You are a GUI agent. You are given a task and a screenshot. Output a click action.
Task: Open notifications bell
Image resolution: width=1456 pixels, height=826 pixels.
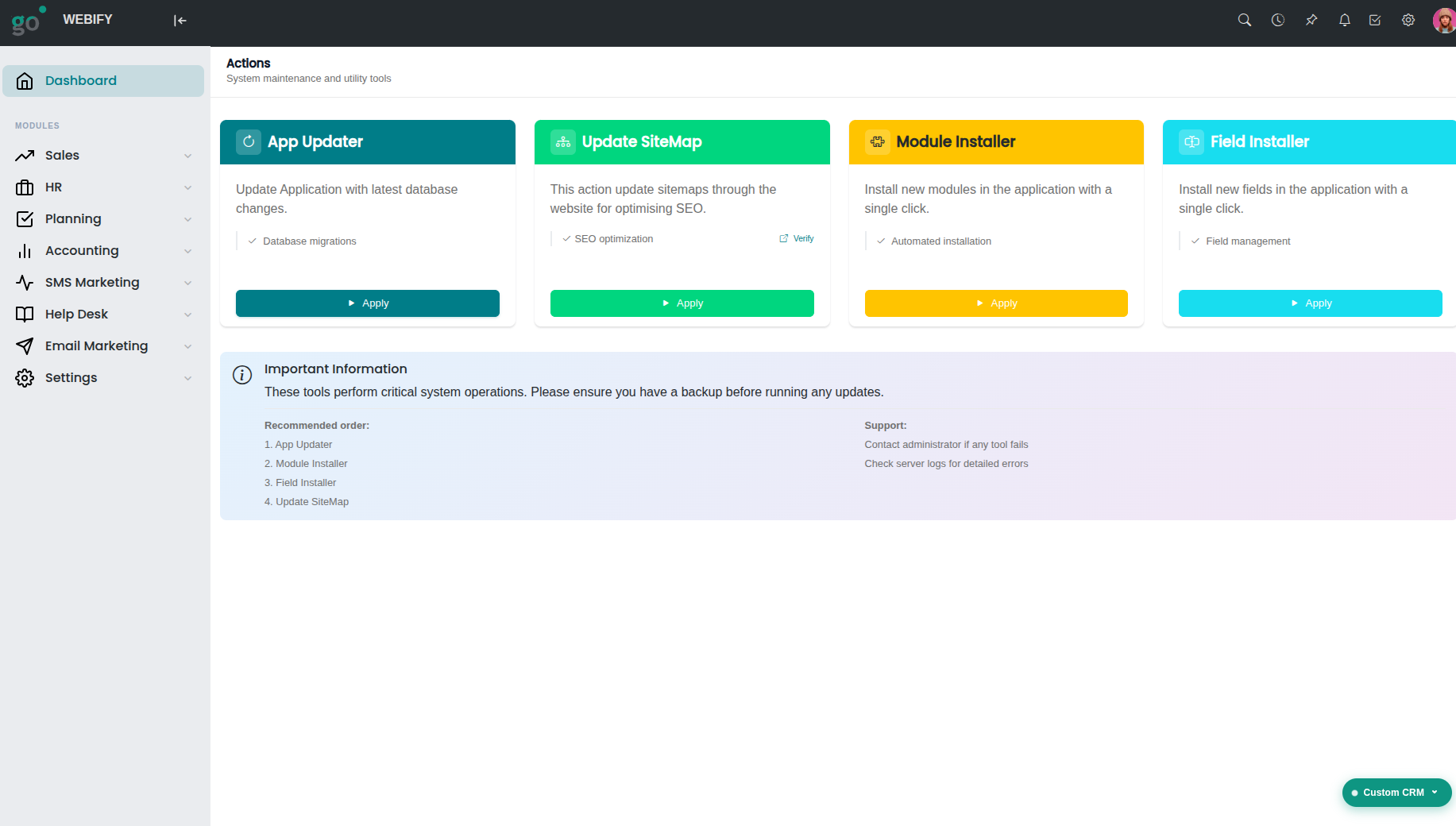click(x=1344, y=21)
